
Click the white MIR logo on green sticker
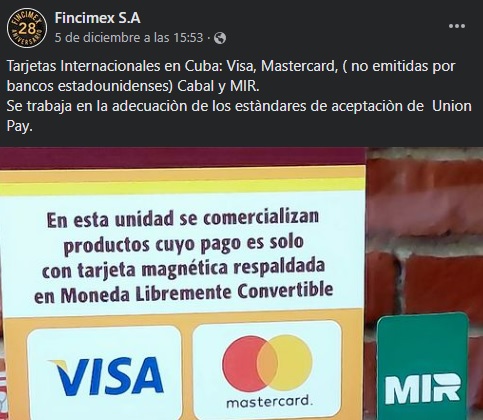tap(423, 389)
